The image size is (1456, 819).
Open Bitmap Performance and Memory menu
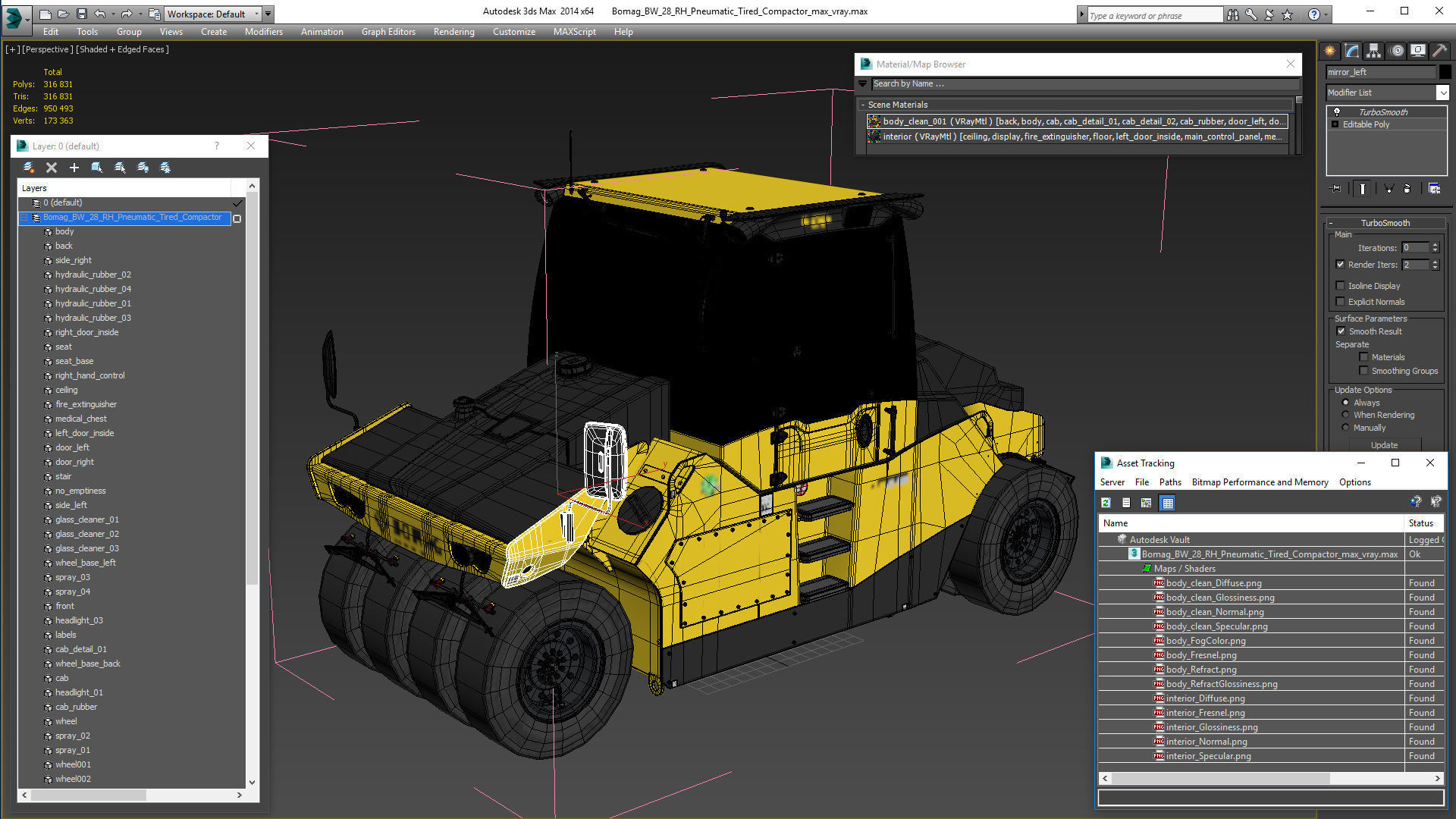pyautogui.click(x=1260, y=482)
